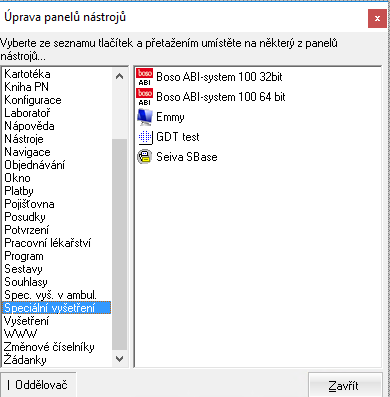Select Souhlasy category

(26, 282)
